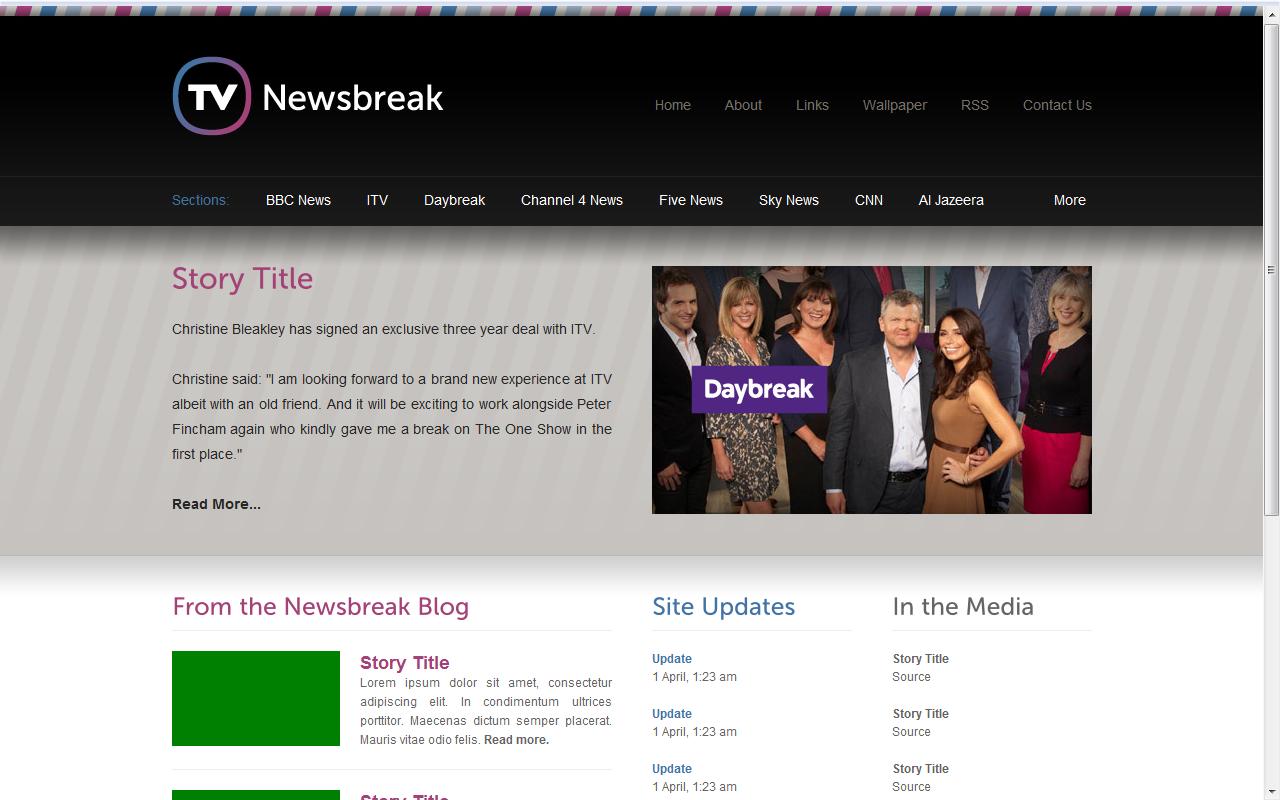
Task: Open the first Update in Site Updates
Action: tap(671, 659)
